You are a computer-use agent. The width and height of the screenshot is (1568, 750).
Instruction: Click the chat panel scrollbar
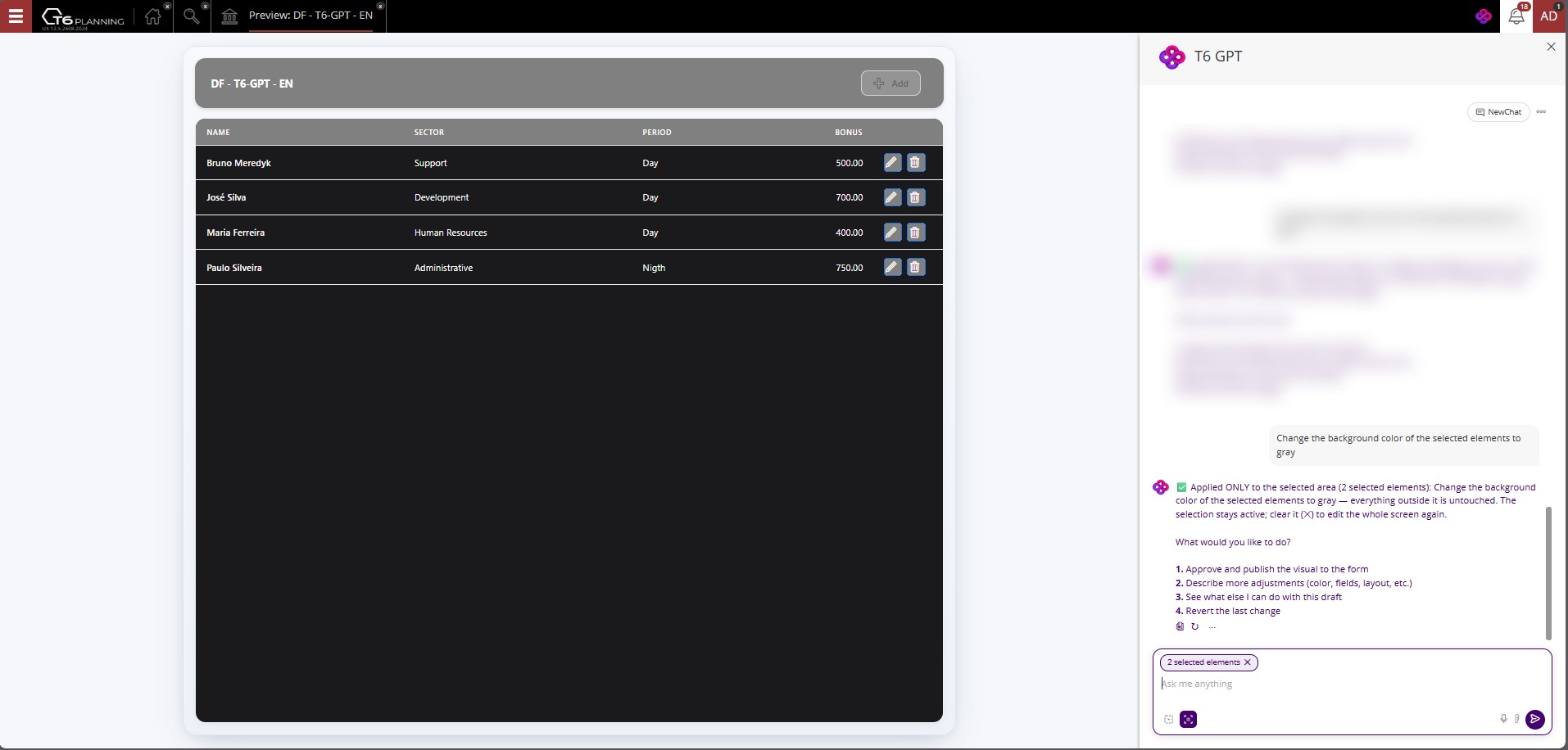point(1548,573)
